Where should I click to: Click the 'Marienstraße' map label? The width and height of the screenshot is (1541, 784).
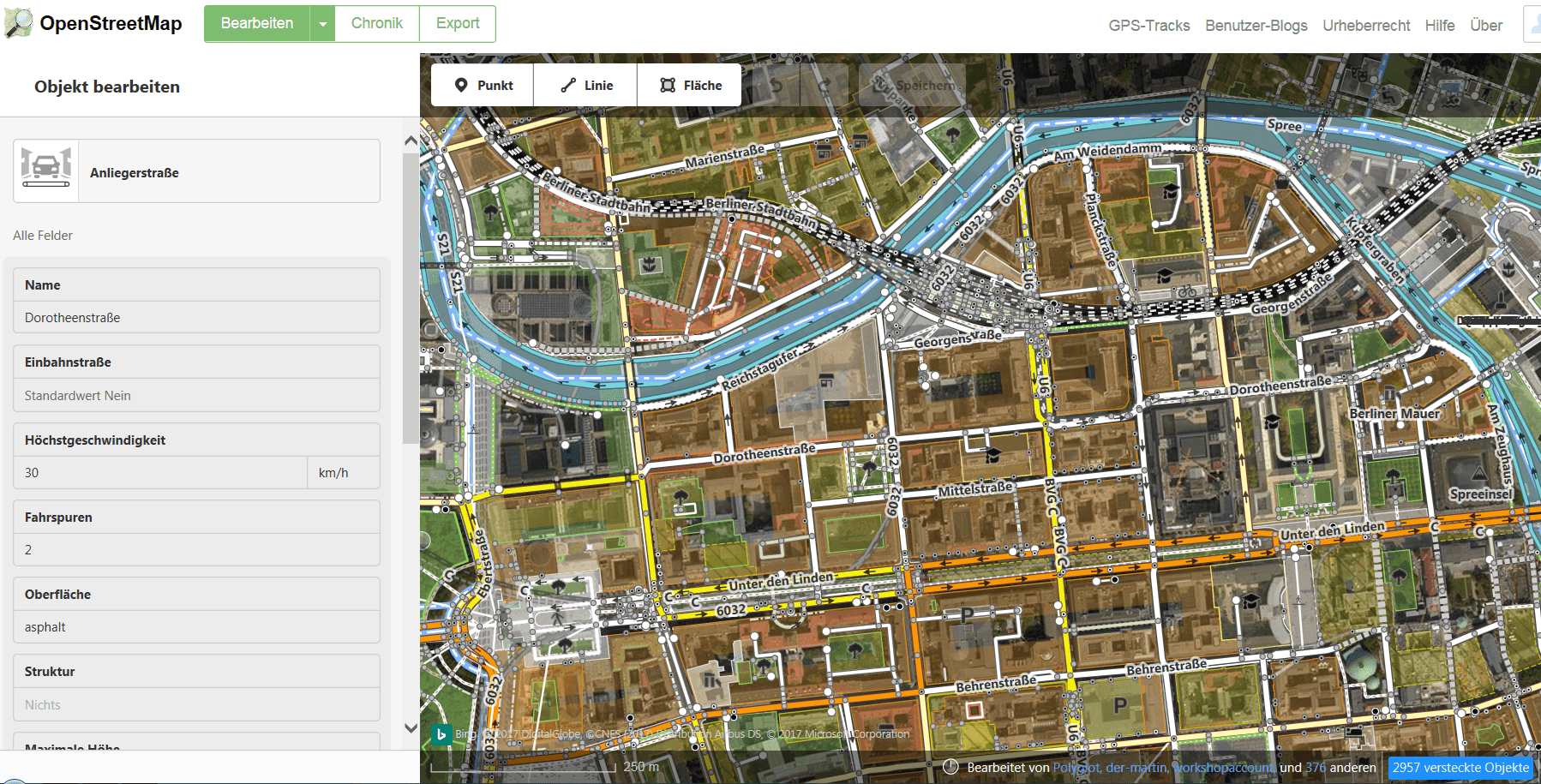point(724,156)
